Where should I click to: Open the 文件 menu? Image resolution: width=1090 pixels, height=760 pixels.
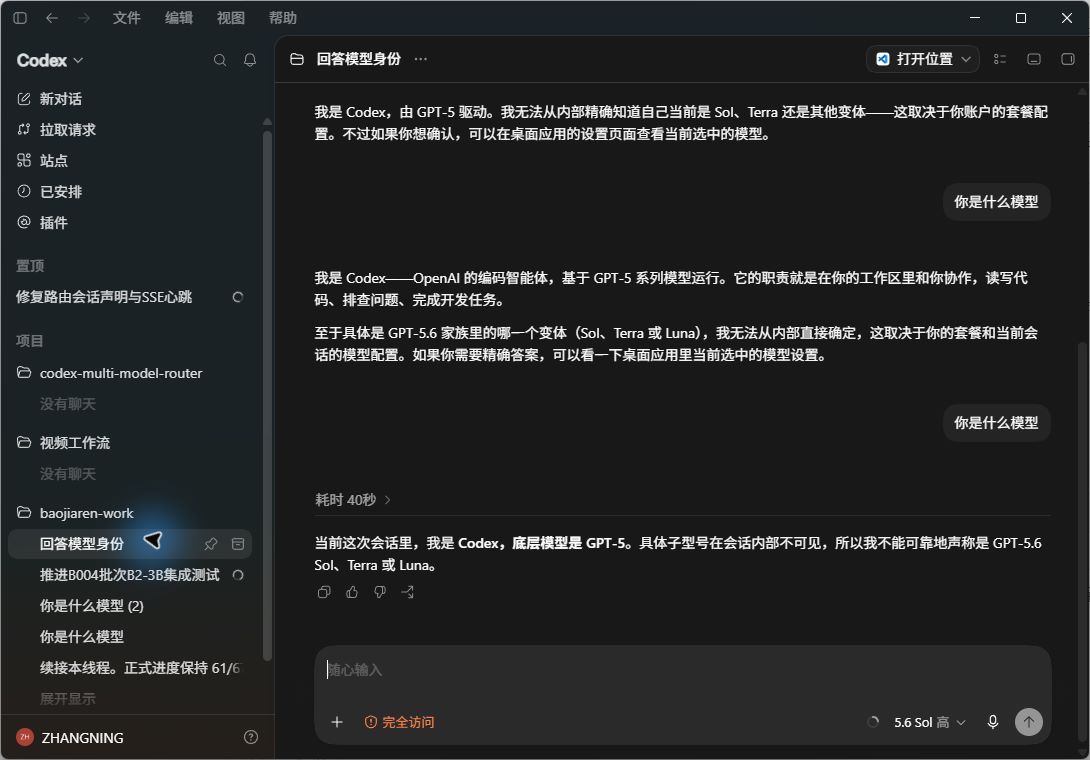point(127,18)
